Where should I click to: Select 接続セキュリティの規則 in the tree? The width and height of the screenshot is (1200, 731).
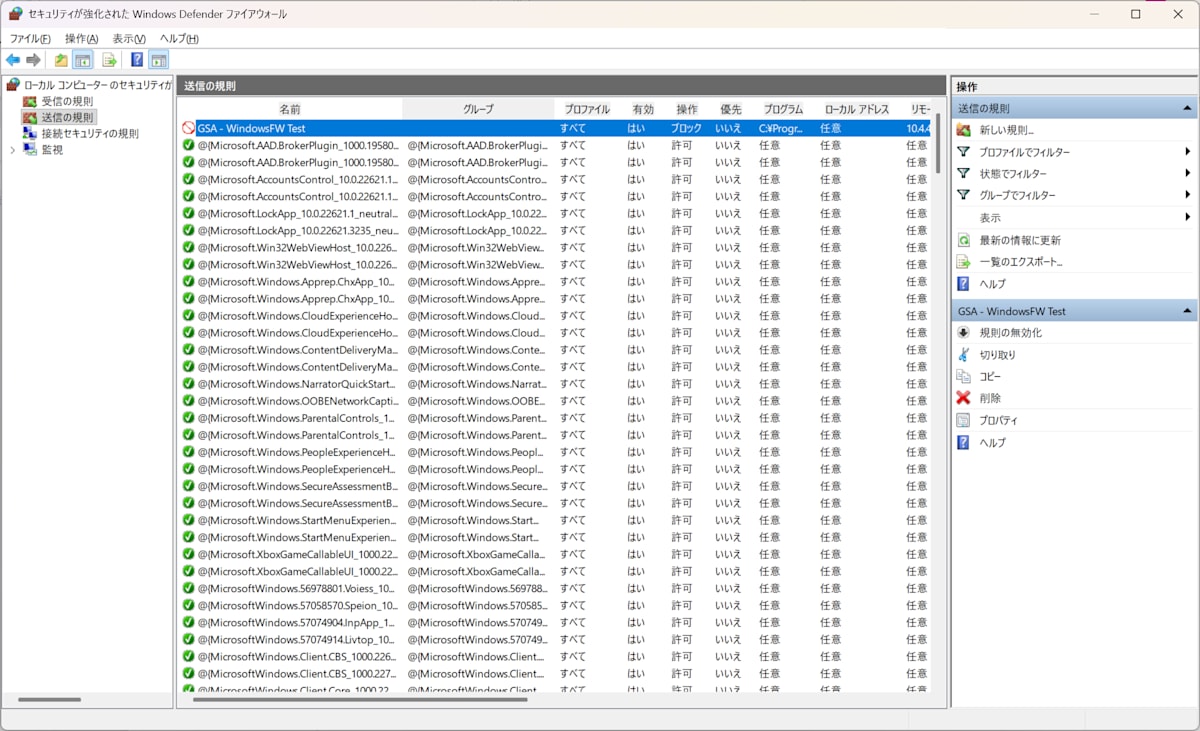[x=90, y=133]
